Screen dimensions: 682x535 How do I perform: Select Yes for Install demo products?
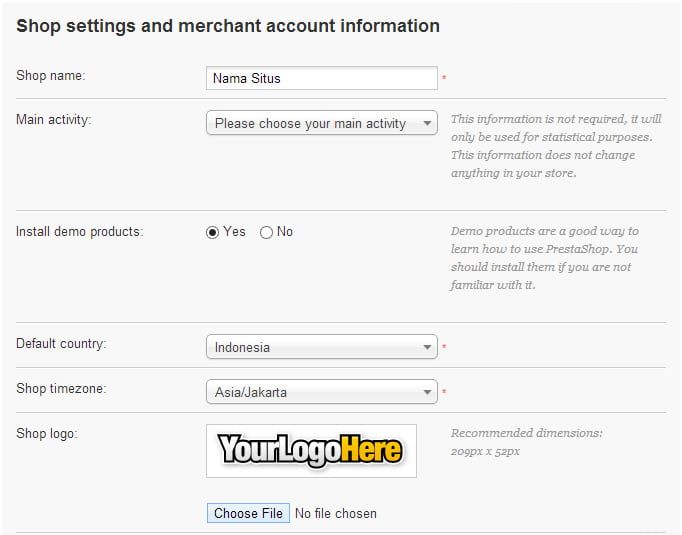pyautogui.click(x=212, y=232)
